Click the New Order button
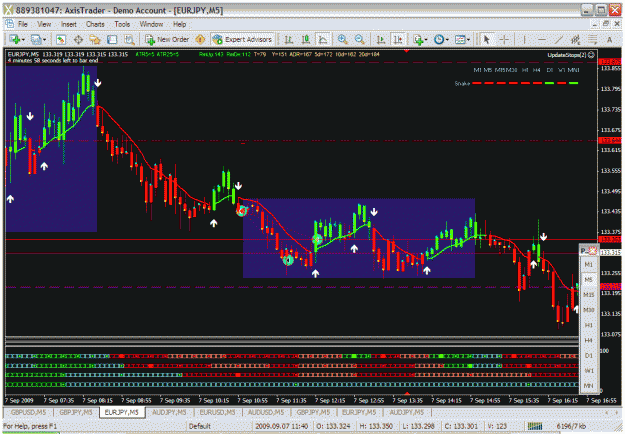 point(167,39)
